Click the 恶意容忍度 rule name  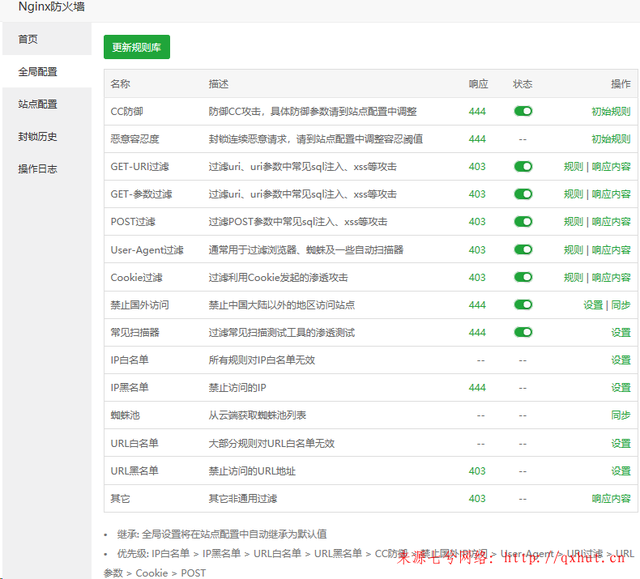135,139
